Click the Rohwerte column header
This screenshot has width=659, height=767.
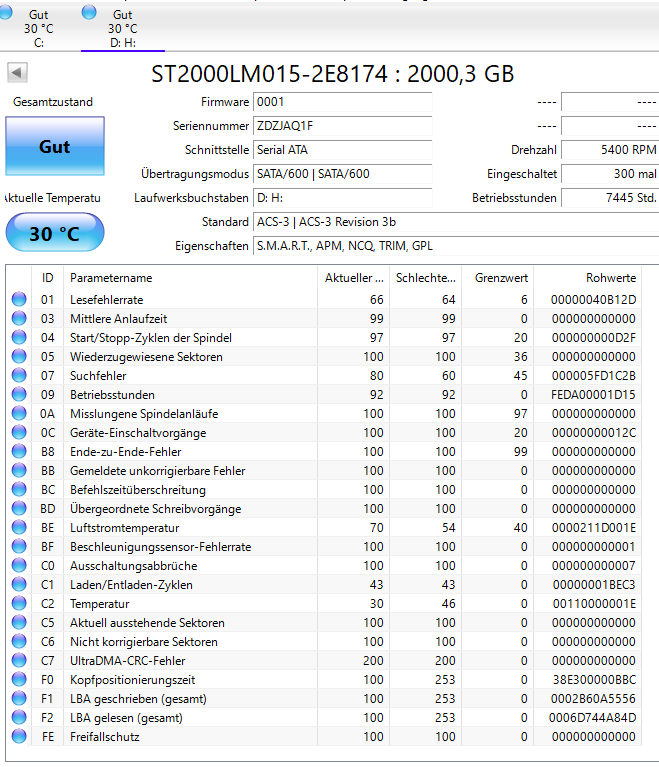click(x=587, y=278)
